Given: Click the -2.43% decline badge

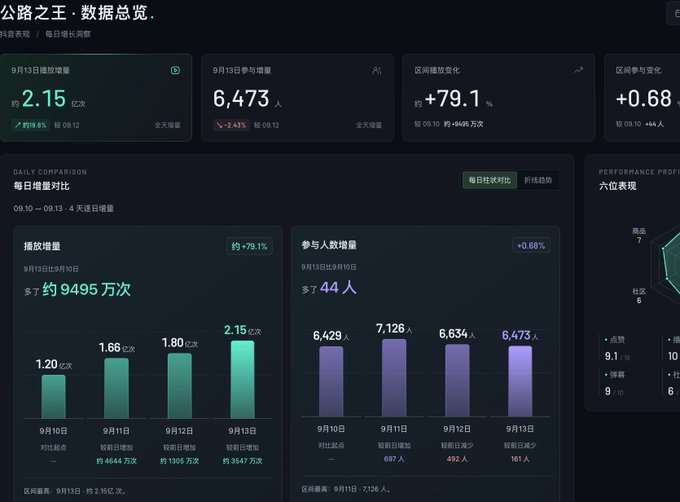Looking at the screenshot, I should click(x=232, y=125).
